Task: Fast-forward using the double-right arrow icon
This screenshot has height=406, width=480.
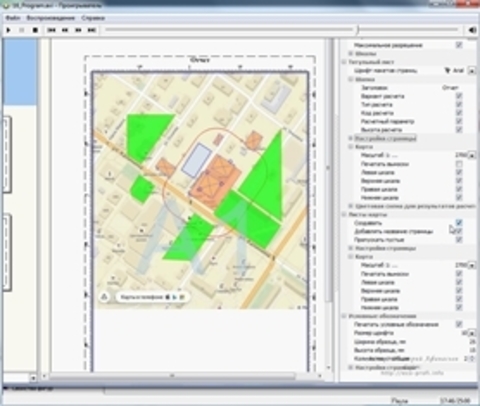Action: pyautogui.click(x=78, y=30)
